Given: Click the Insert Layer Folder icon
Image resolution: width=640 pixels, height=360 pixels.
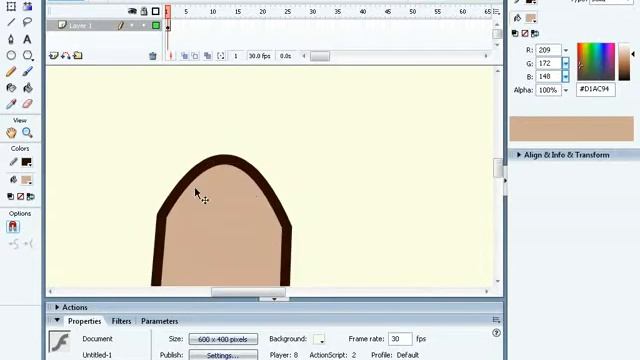Looking at the screenshot, I should pyautogui.click(x=78, y=56).
